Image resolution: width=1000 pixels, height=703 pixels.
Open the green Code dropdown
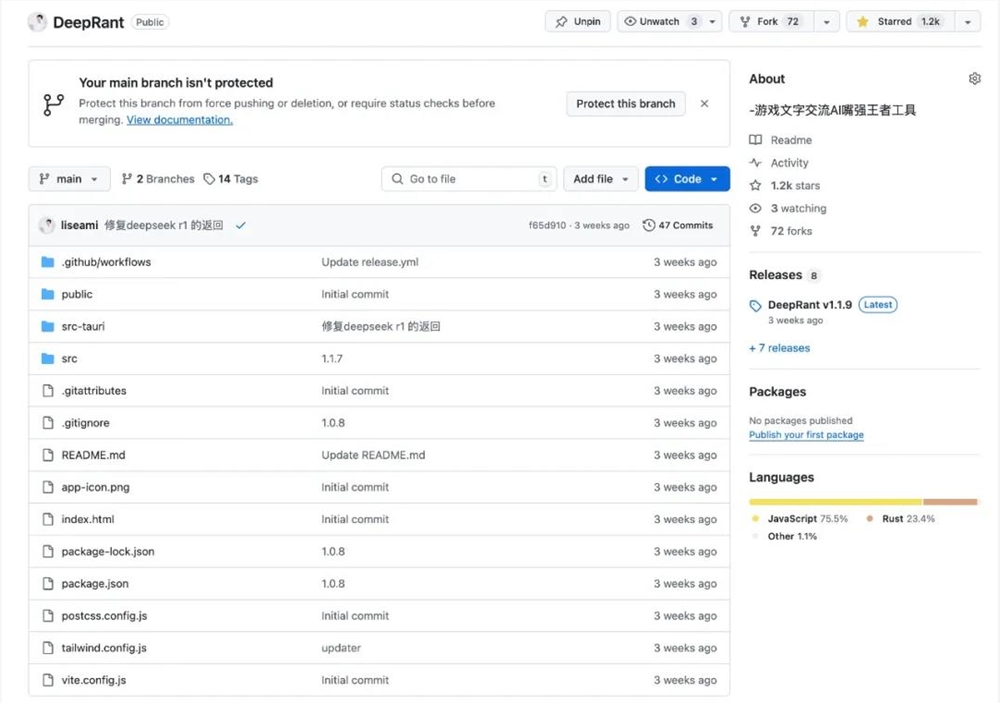point(687,179)
